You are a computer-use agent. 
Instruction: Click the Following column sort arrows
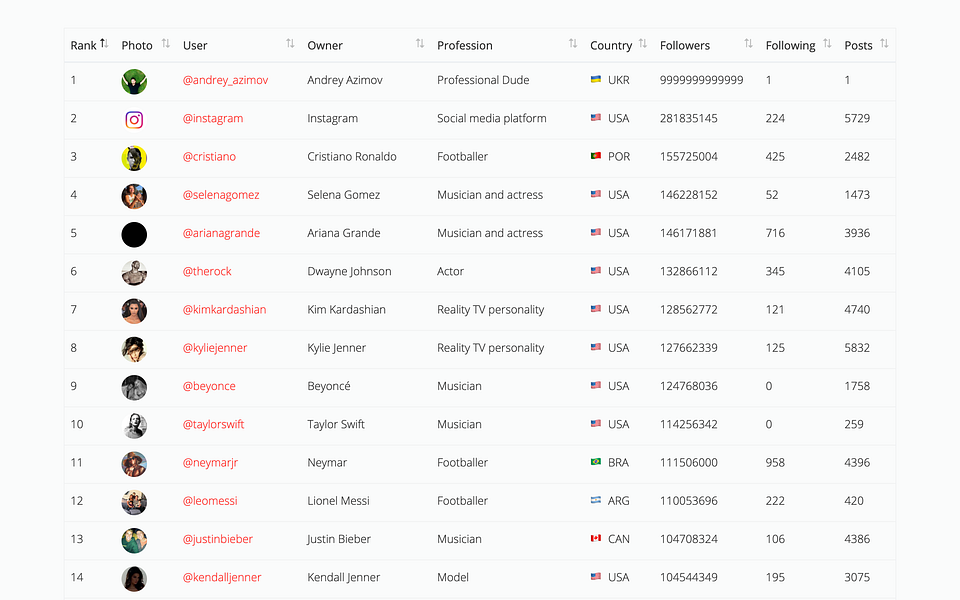pos(827,43)
